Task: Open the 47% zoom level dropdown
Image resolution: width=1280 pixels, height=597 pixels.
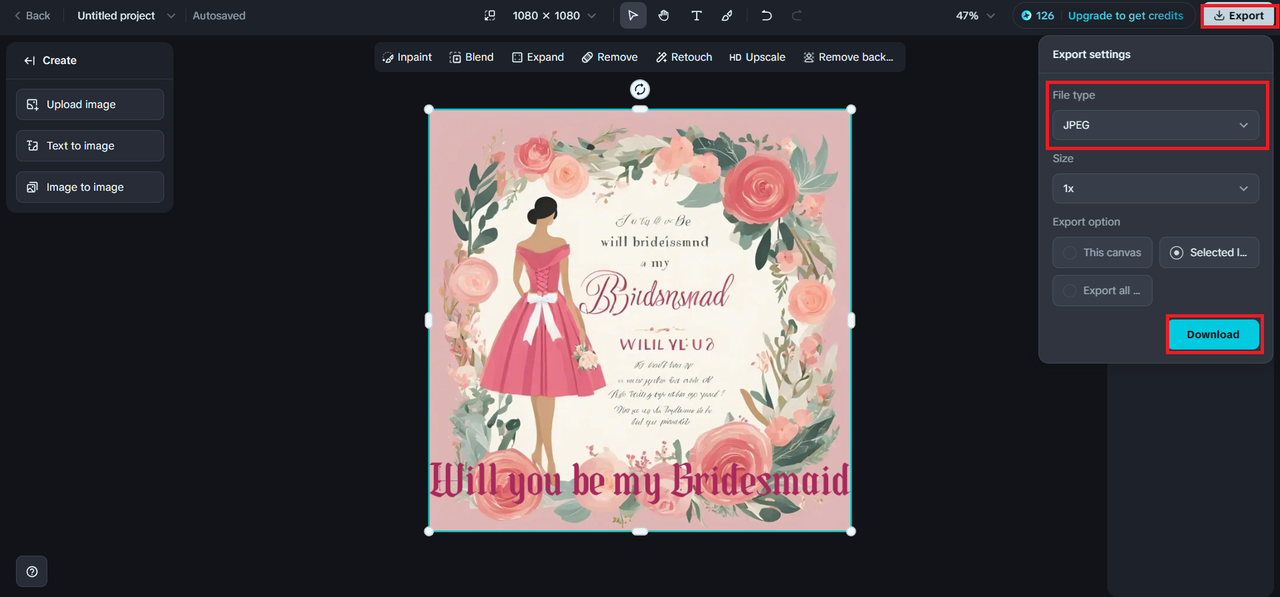Action: click(976, 16)
